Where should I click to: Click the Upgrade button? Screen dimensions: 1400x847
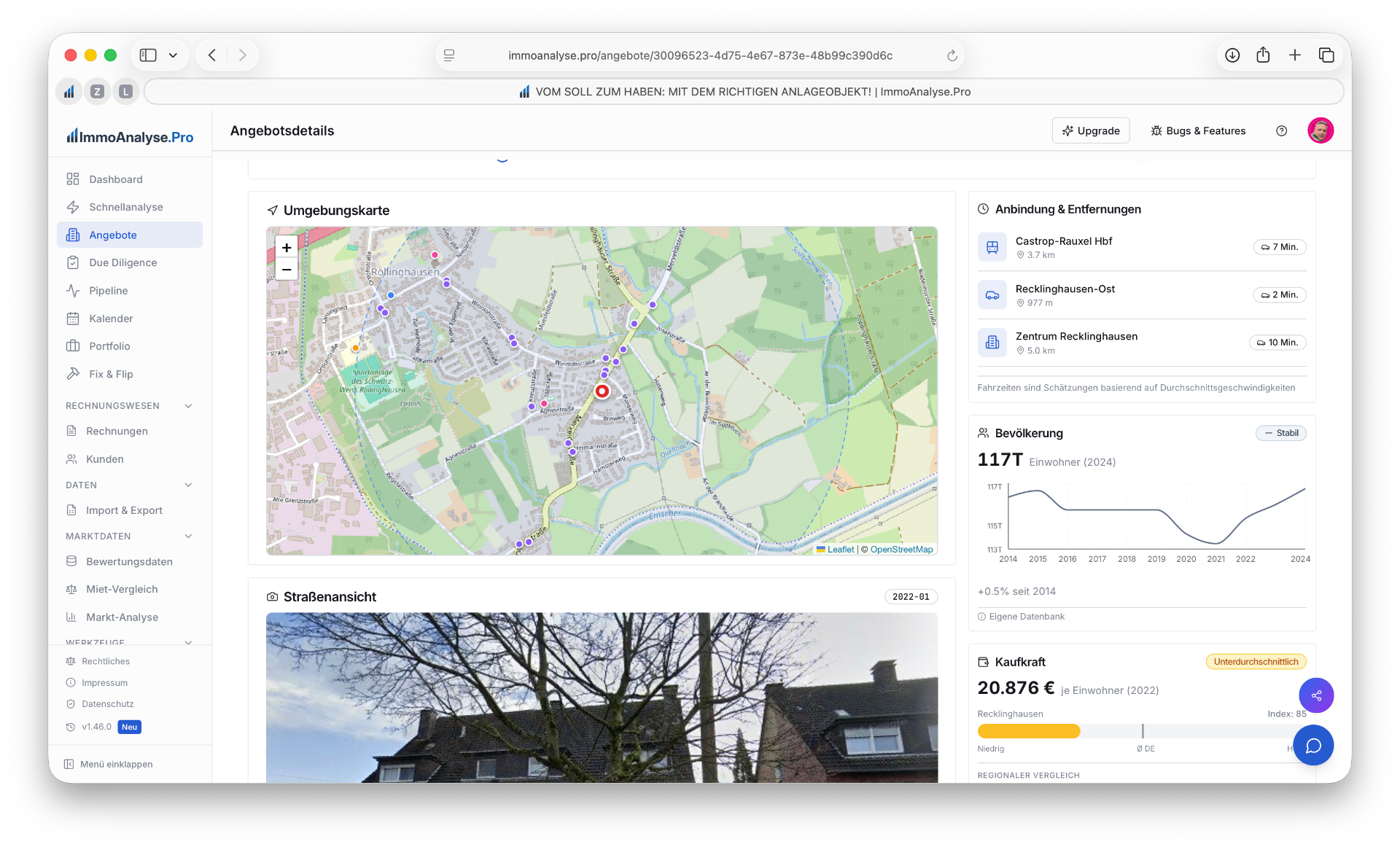pos(1091,131)
